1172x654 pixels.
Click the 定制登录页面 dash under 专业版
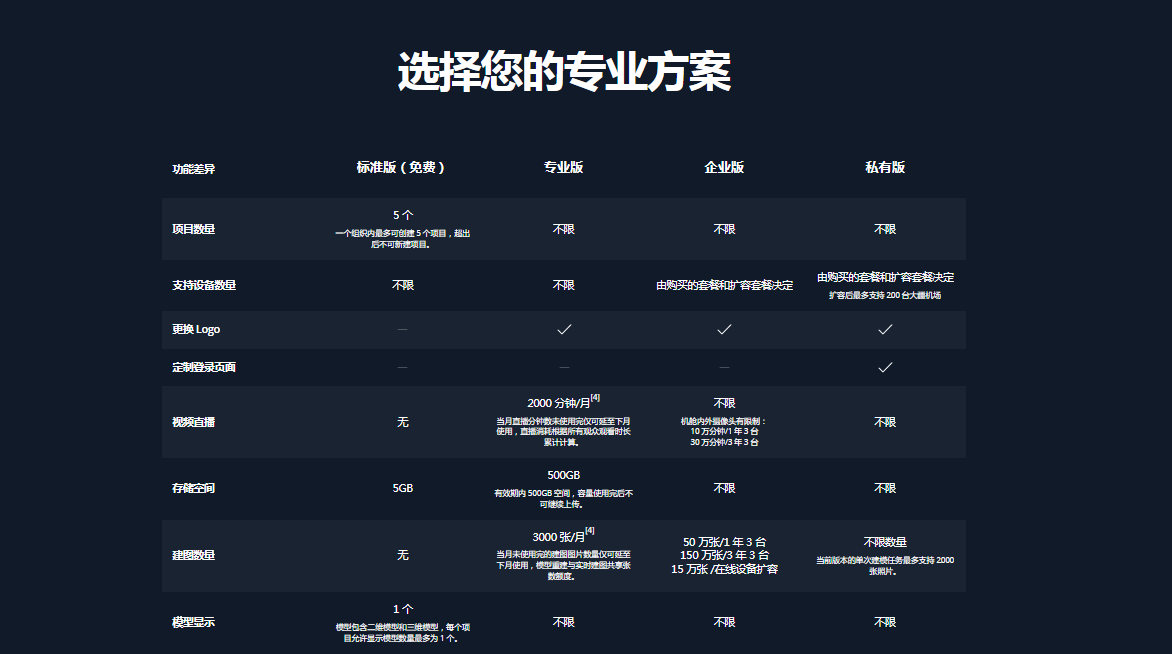pyautogui.click(x=564, y=367)
